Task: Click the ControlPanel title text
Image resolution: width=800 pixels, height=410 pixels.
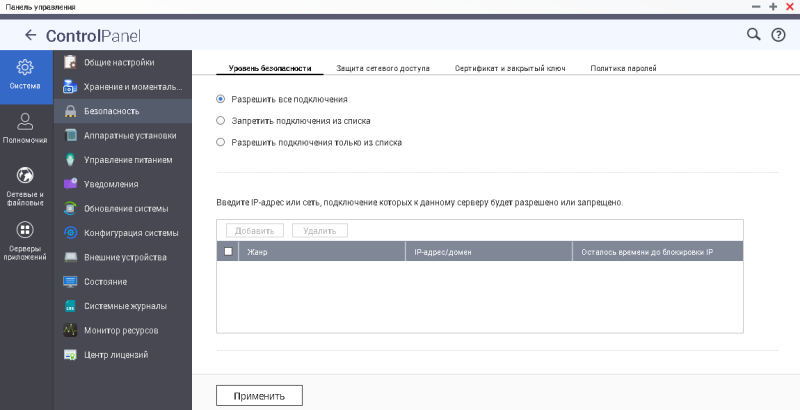Action: pos(93,36)
